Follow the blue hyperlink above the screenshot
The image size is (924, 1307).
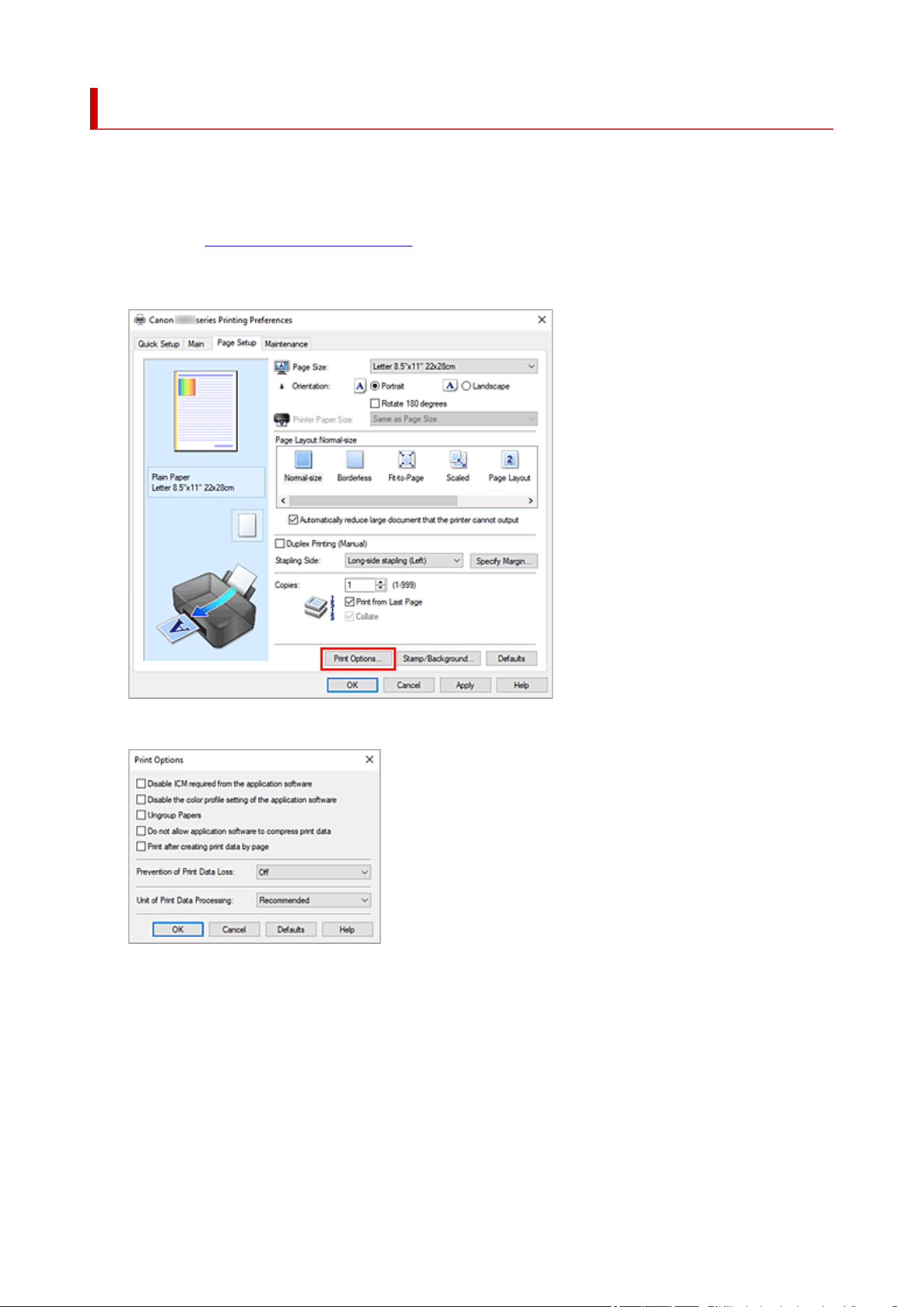(308, 242)
